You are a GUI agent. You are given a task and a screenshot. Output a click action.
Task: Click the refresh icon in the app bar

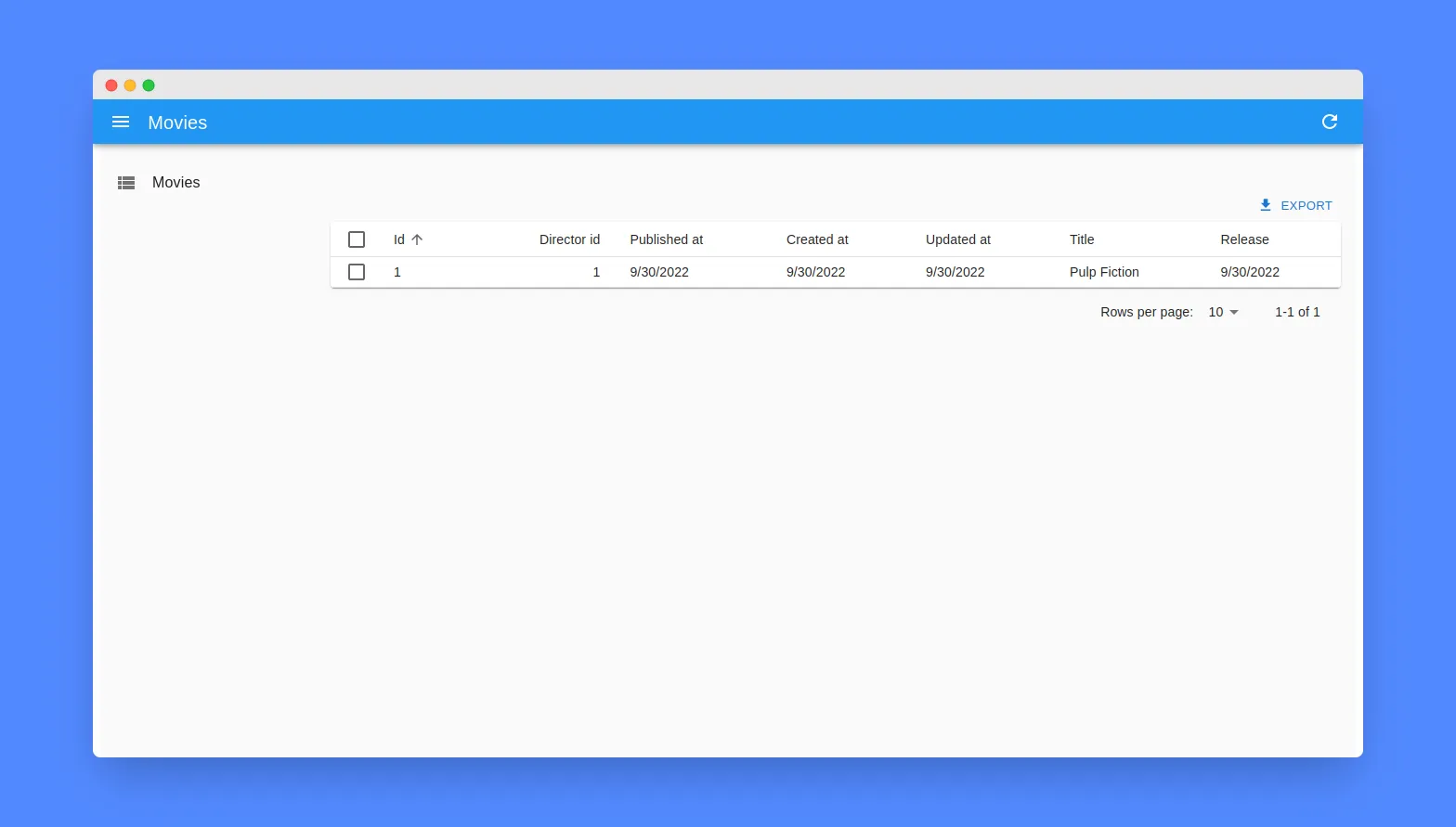1330,122
